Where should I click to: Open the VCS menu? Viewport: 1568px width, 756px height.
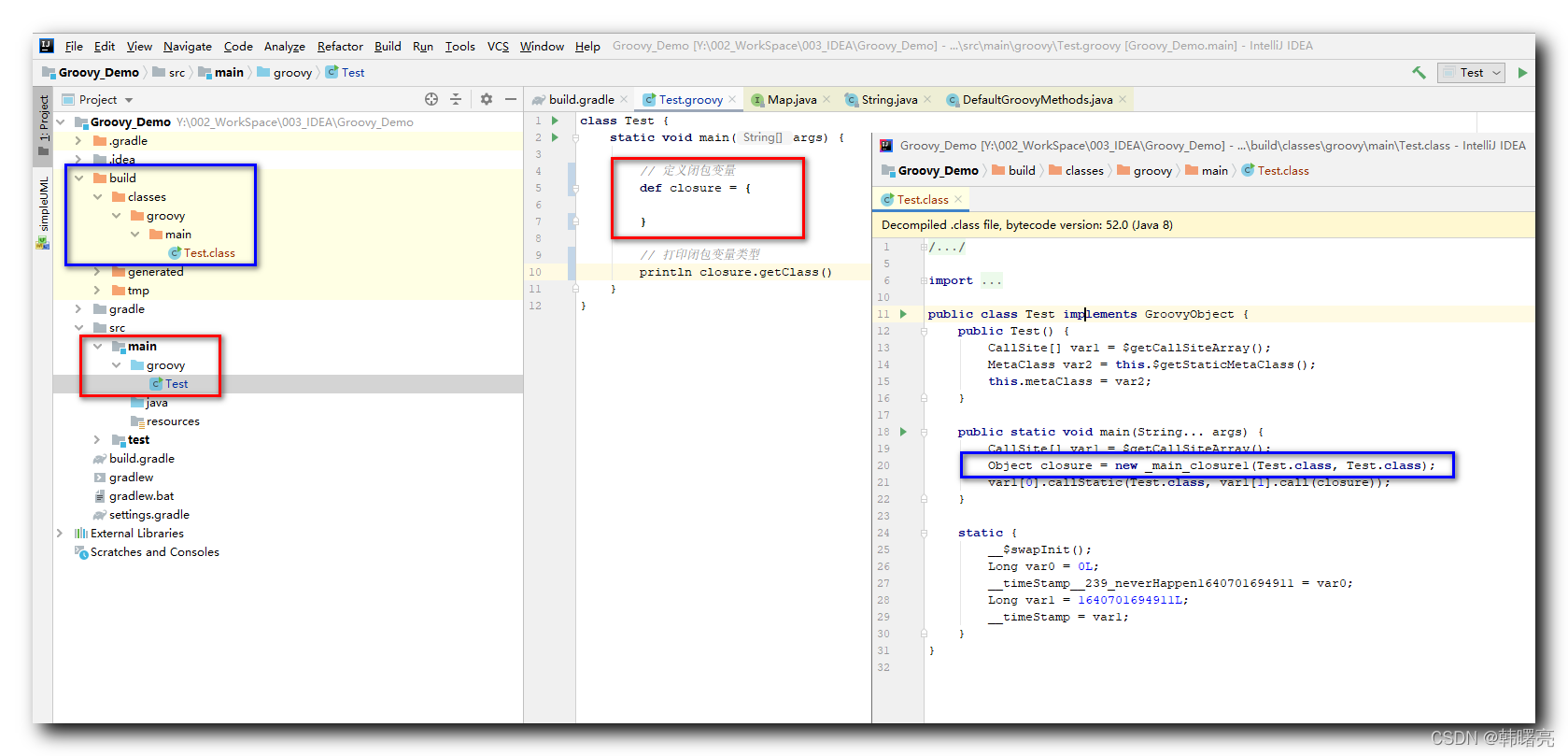[498, 46]
